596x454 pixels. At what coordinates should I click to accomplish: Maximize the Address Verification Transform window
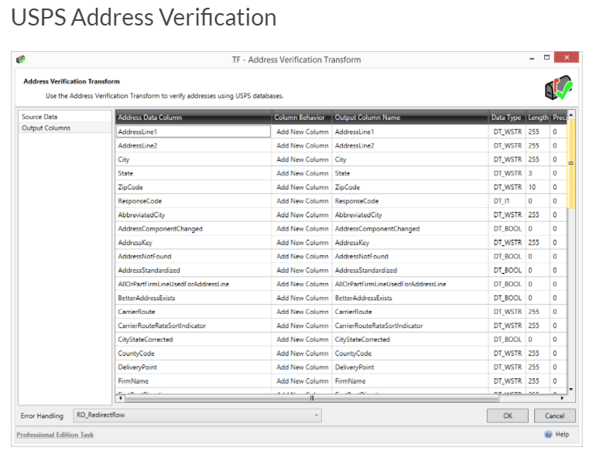[x=547, y=57]
